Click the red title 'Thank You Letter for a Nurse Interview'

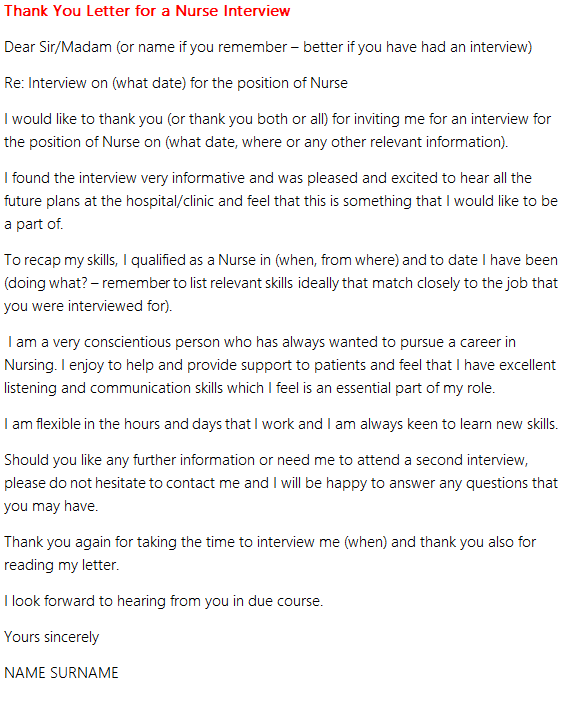[147, 11]
